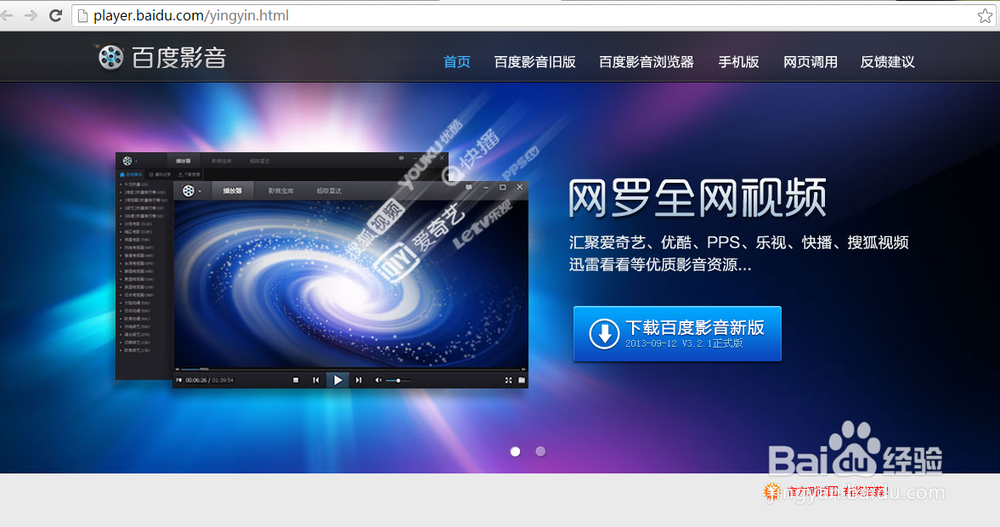Viewport: 1000px width, 527px height.
Task: Select the 网页调用 navigation item
Action: click(810, 62)
